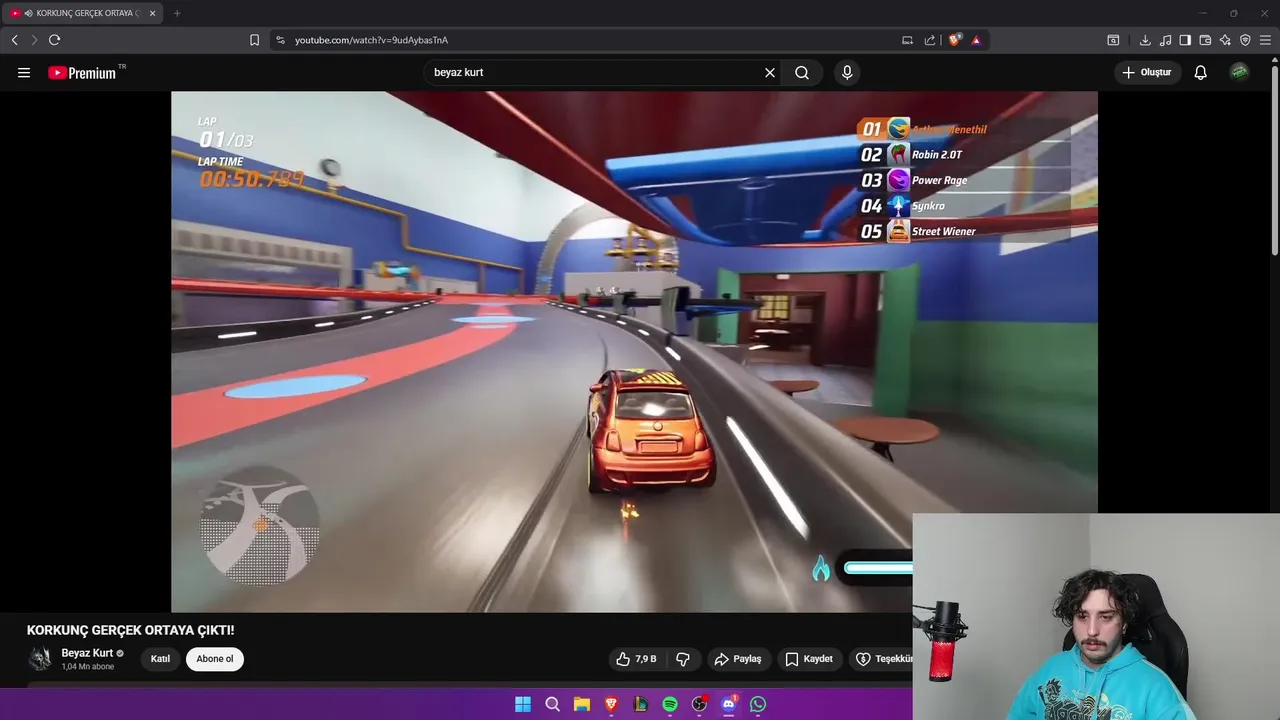Image resolution: width=1280 pixels, height=720 pixels.
Task: Switch to Brave in the taskbar
Action: point(611,704)
